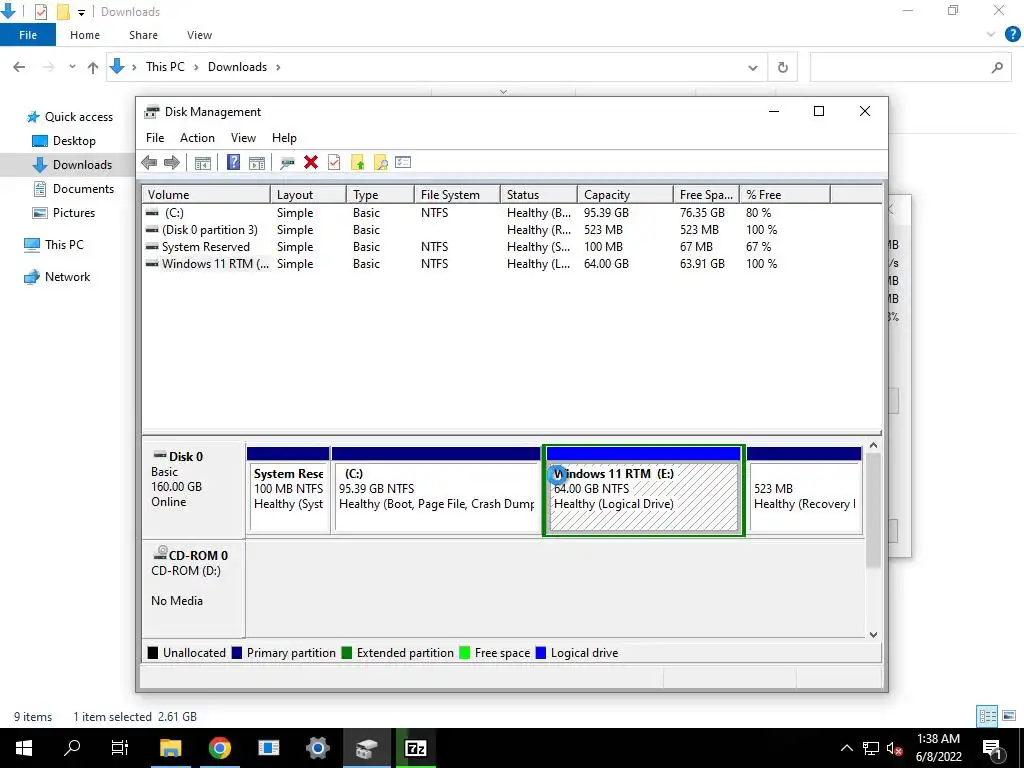Open Task View on the taskbar
This screenshot has height=768, width=1024.
click(x=120, y=748)
